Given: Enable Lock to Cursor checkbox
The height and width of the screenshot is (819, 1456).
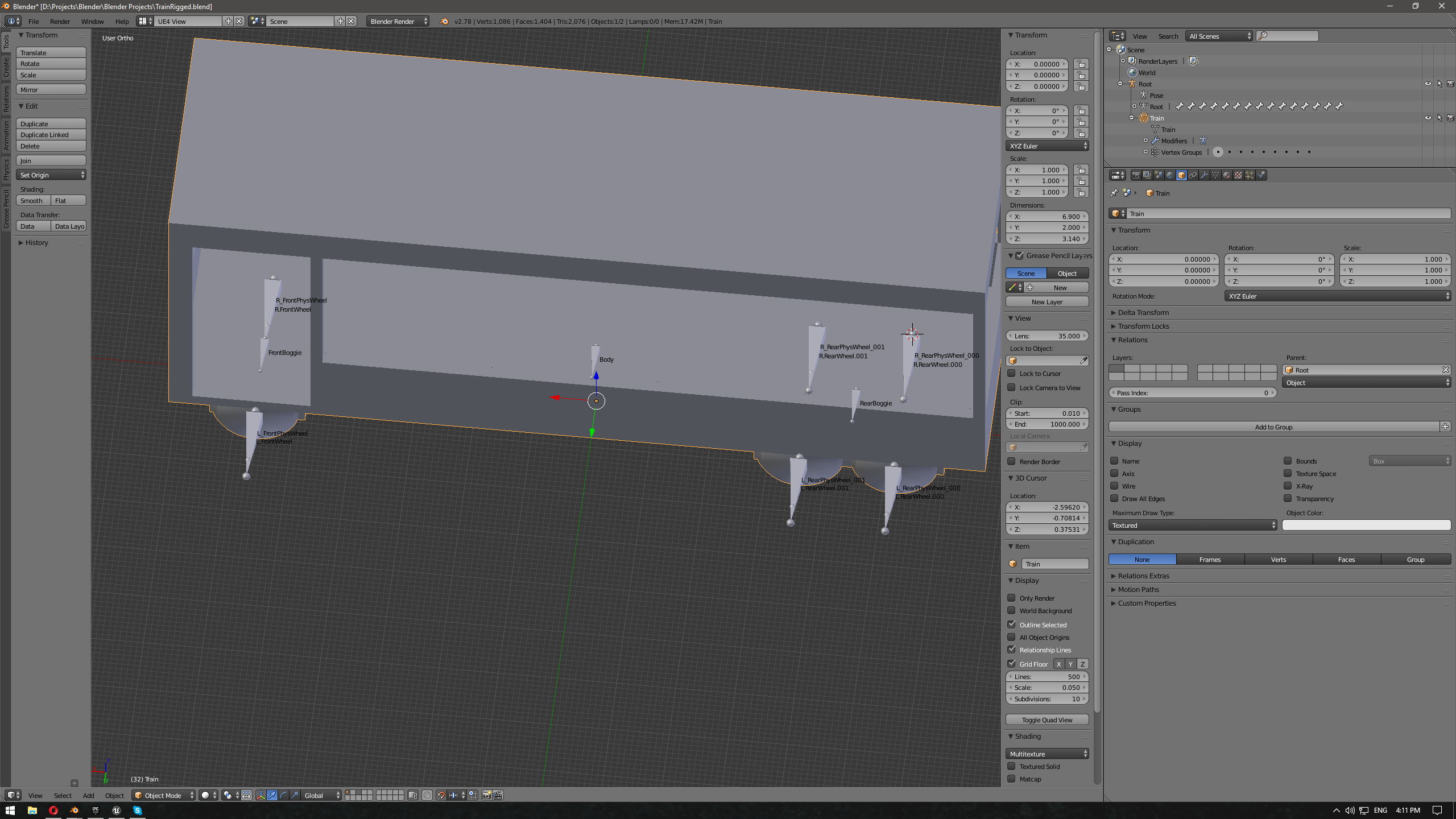Looking at the screenshot, I should pos(1012,374).
